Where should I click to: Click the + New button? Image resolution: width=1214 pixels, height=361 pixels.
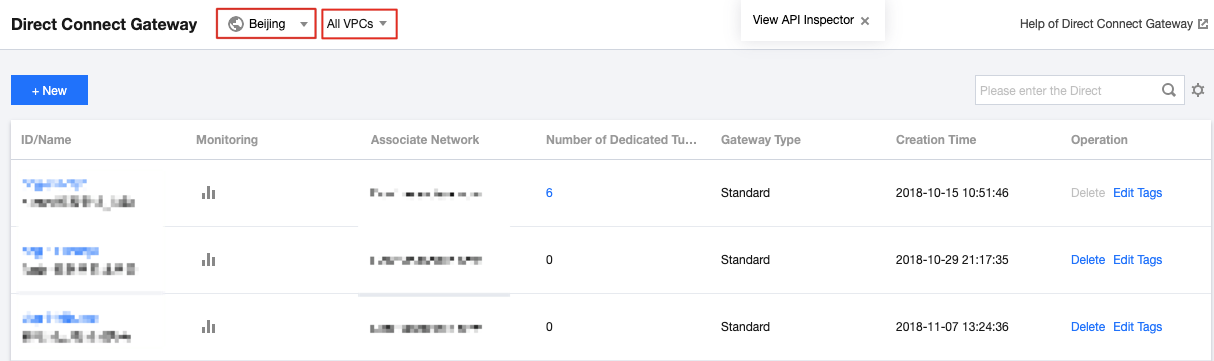[x=49, y=90]
